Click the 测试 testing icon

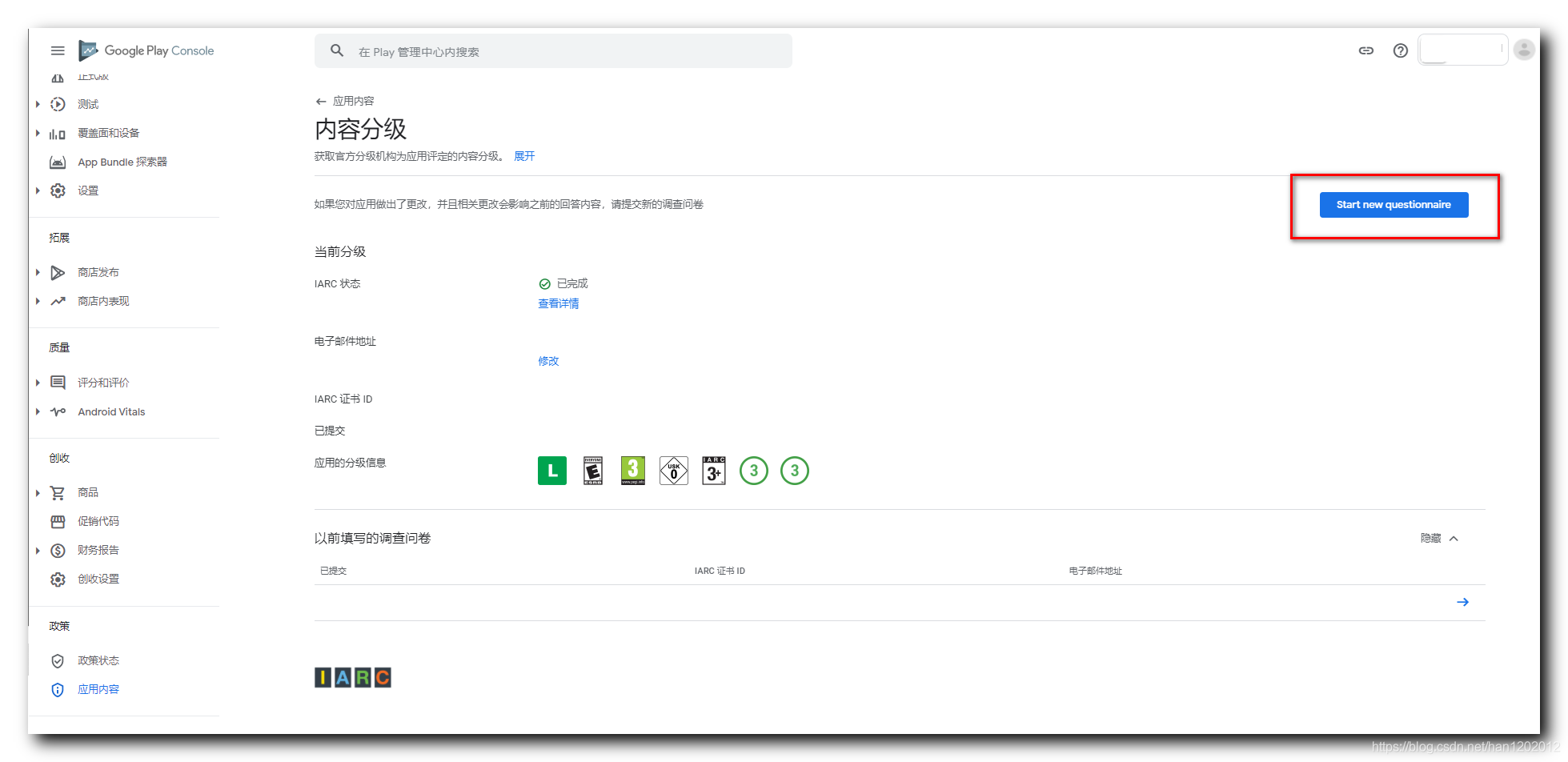click(x=58, y=104)
